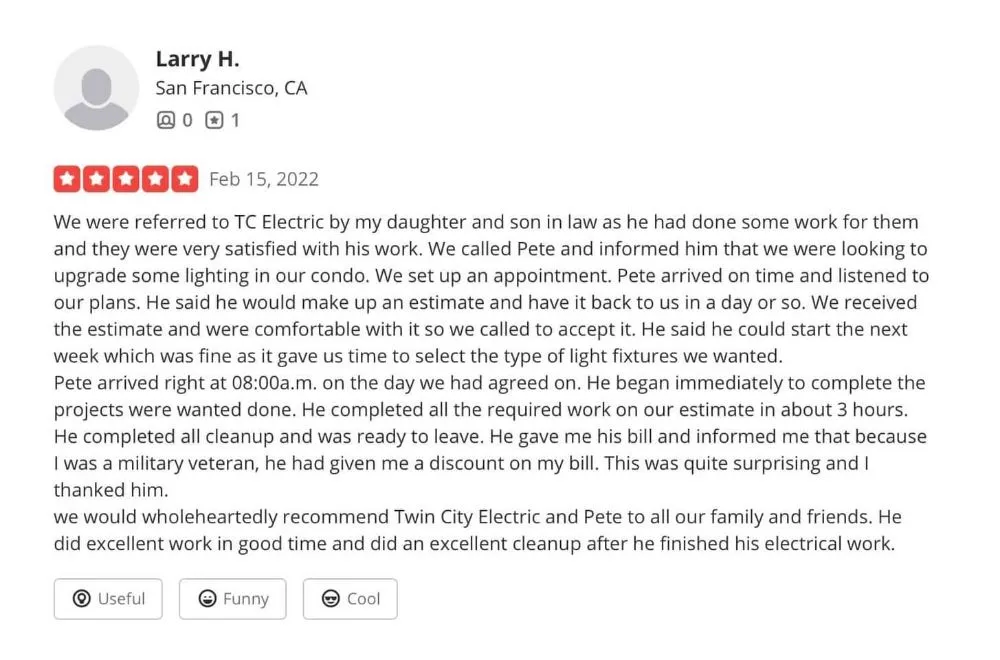Click the third star in the rating
Viewport: 1000px width, 660px height.
[126, 179]
